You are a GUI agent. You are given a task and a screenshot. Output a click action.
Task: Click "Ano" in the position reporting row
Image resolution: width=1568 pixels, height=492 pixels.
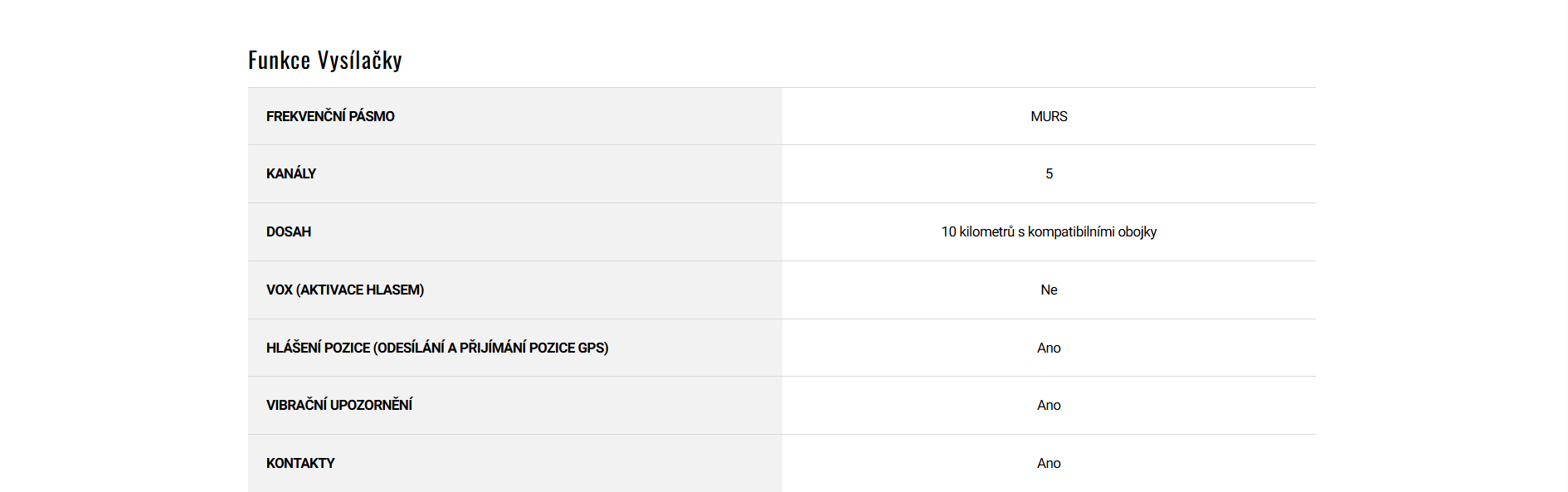tap(1049, 348)
